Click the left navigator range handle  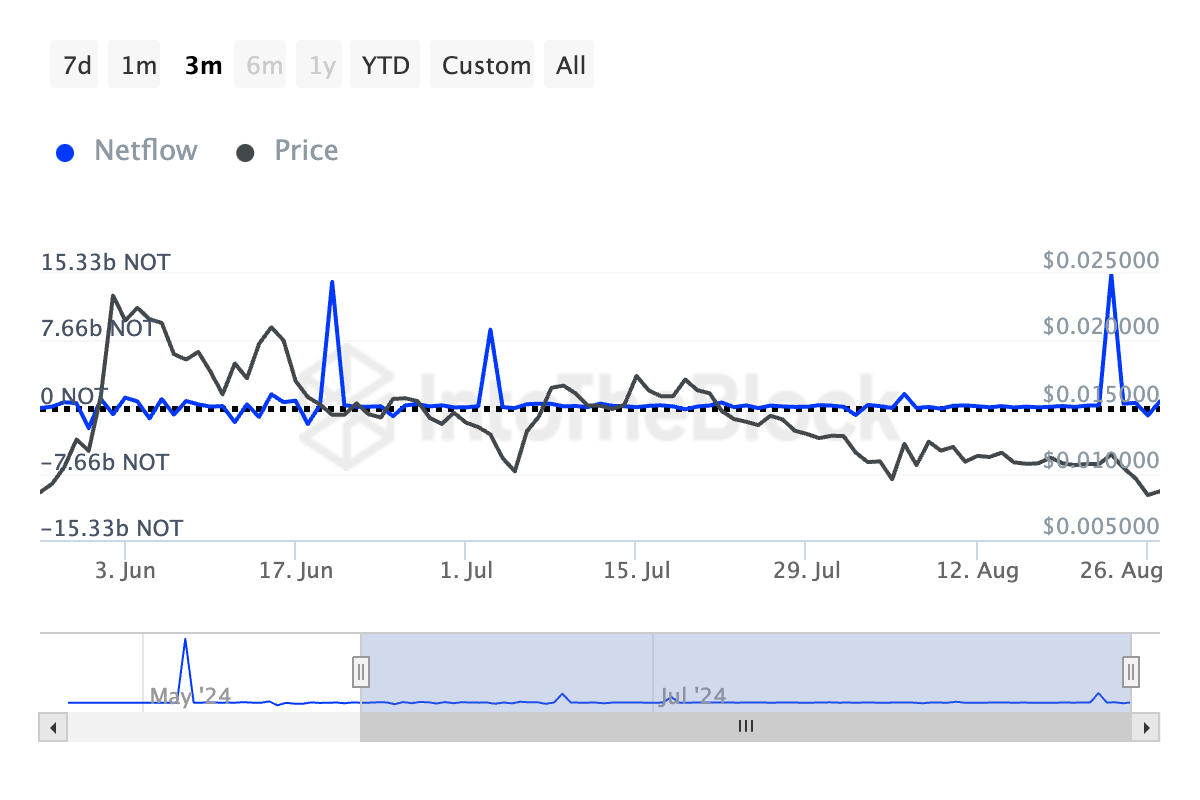[361, 670]
